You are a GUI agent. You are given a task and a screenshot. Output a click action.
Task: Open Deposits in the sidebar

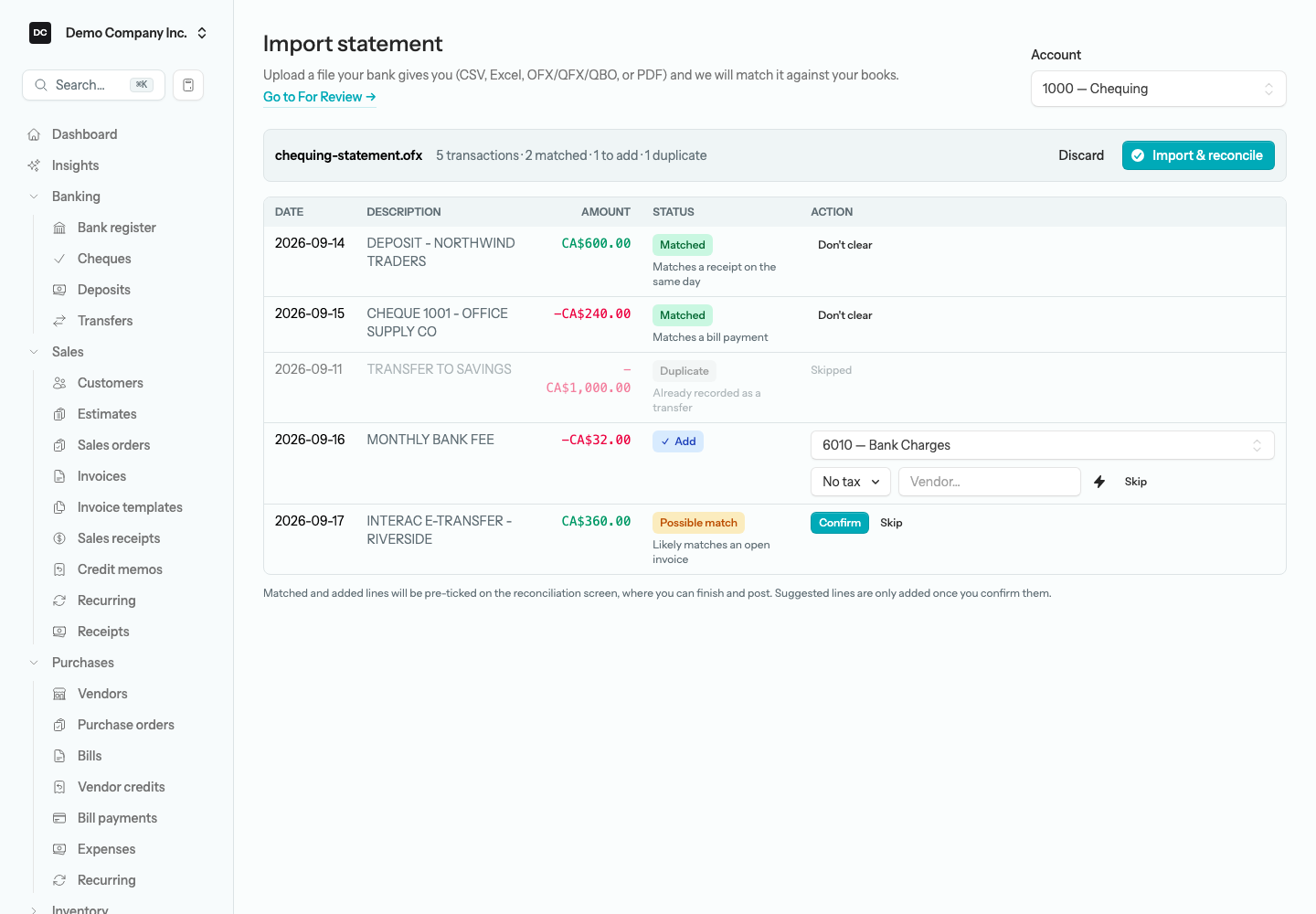104,290
